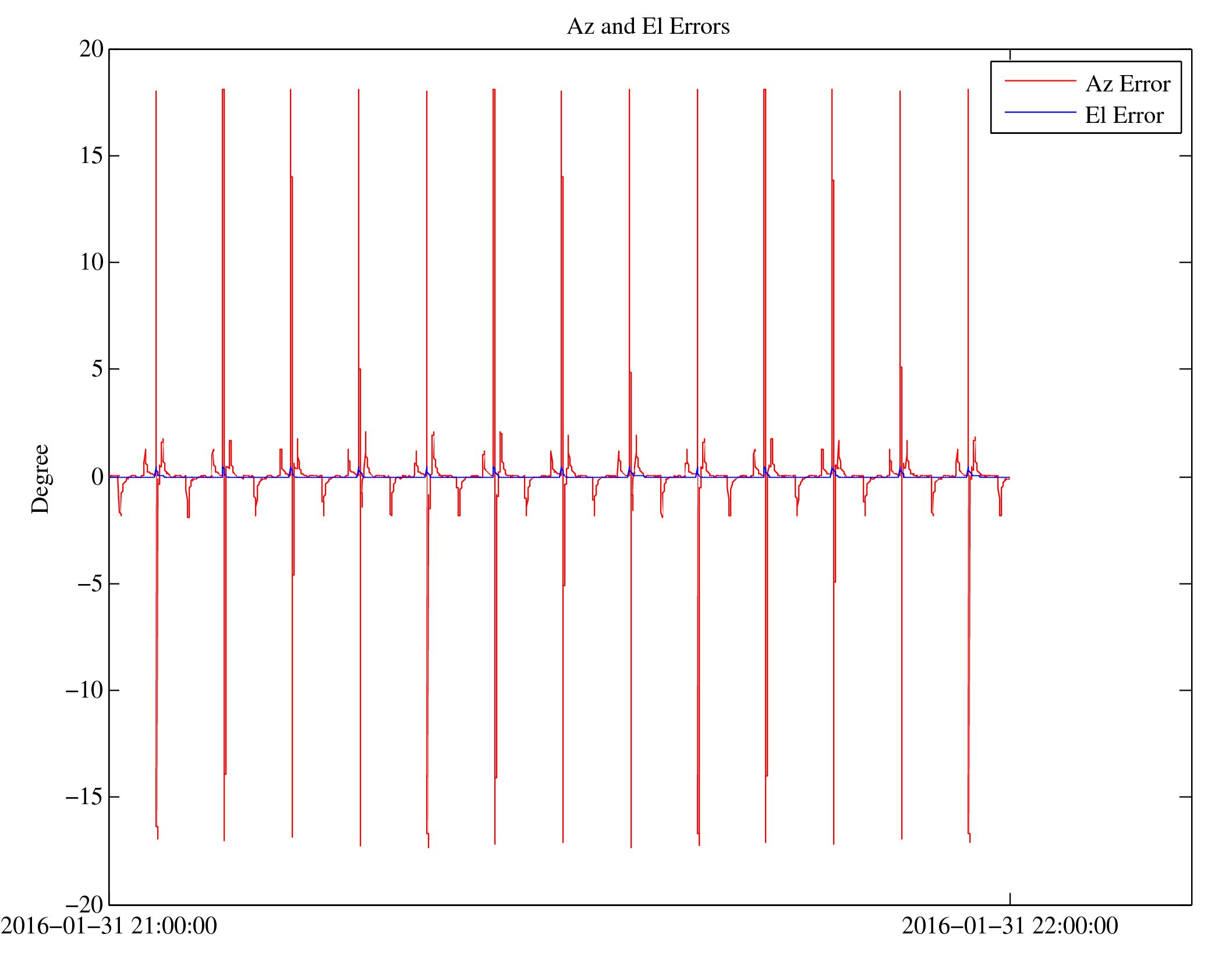
Task: Click the y-axis tick label −5
Action: click(90, 583)
